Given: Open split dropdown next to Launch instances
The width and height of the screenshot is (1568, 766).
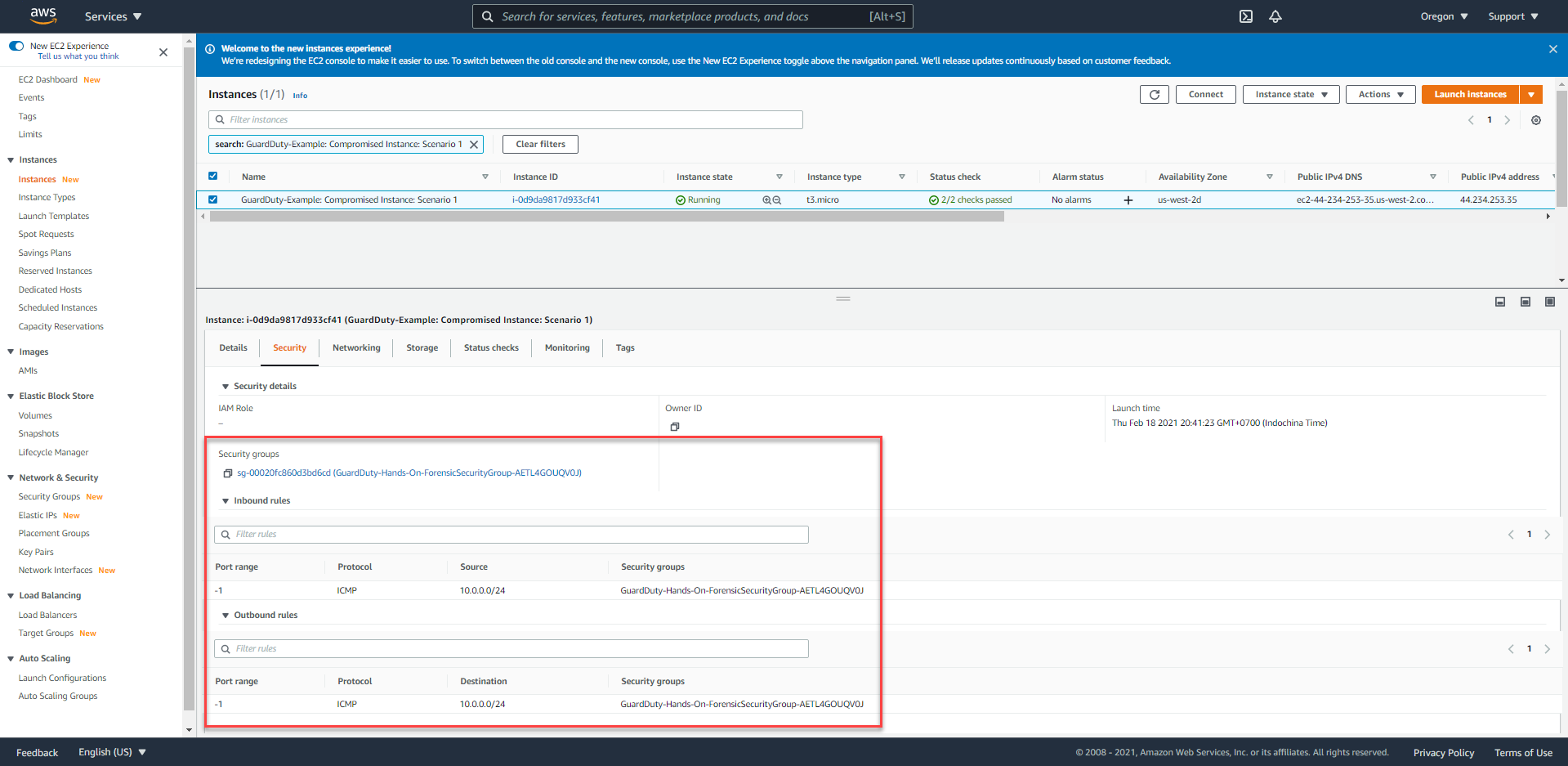Looking at the screenshot, I should click(x=1531, y=95).
